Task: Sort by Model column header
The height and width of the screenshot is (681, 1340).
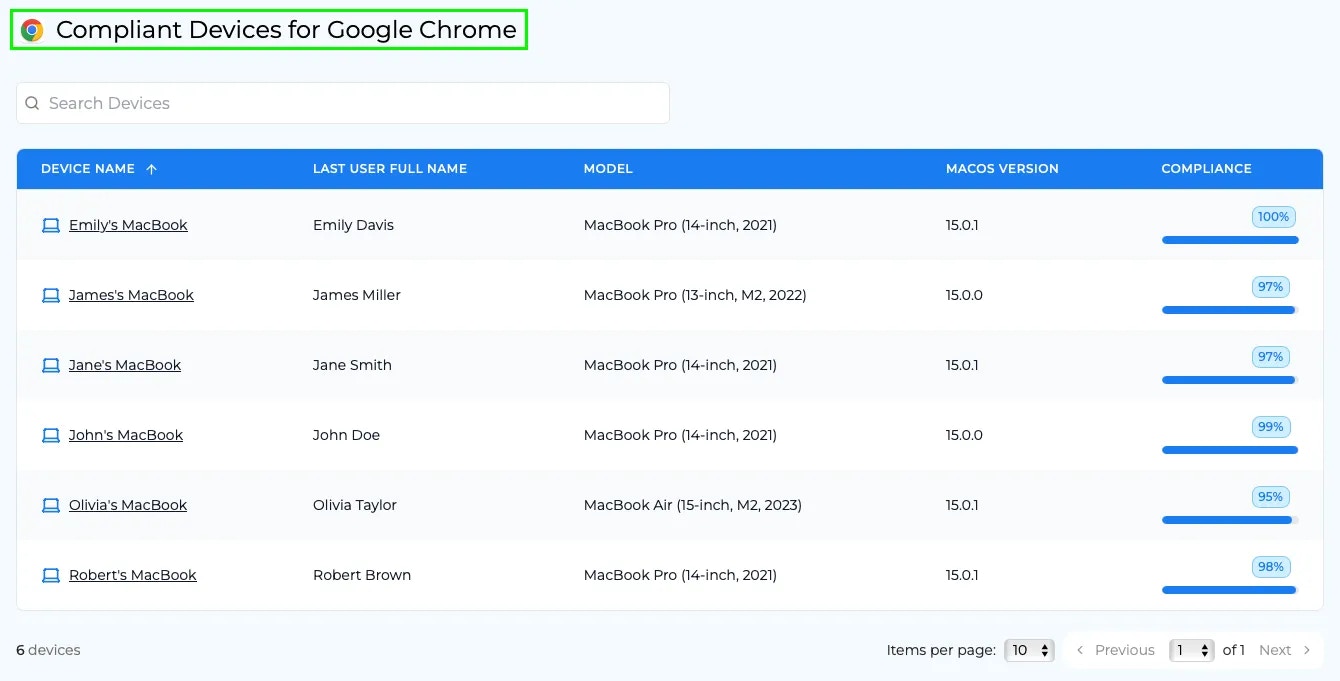Action: point(608,169)
